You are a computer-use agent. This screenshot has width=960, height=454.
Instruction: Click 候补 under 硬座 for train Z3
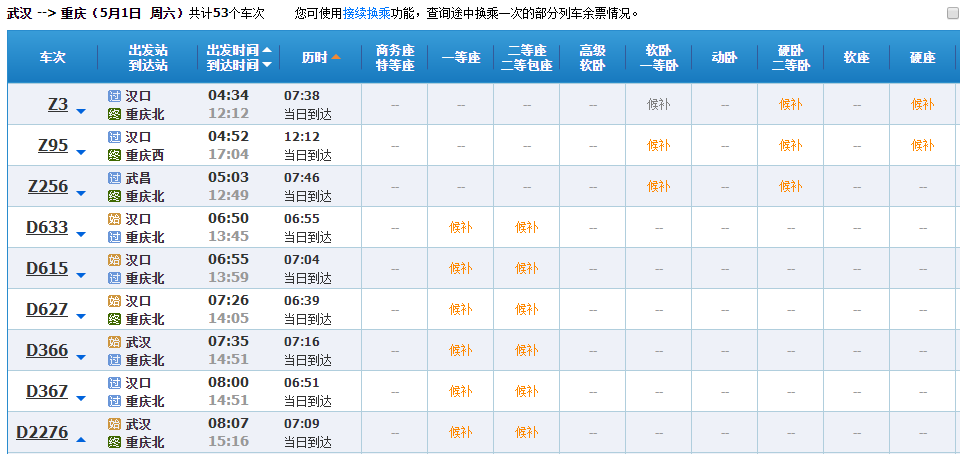(922, 104)
